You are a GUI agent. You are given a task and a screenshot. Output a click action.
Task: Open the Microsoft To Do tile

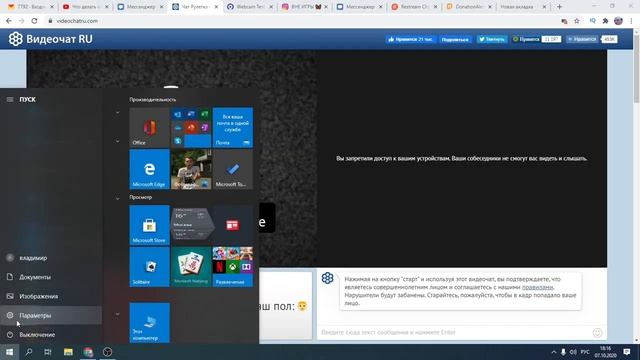pyautogui.click(x=233, y=169)
